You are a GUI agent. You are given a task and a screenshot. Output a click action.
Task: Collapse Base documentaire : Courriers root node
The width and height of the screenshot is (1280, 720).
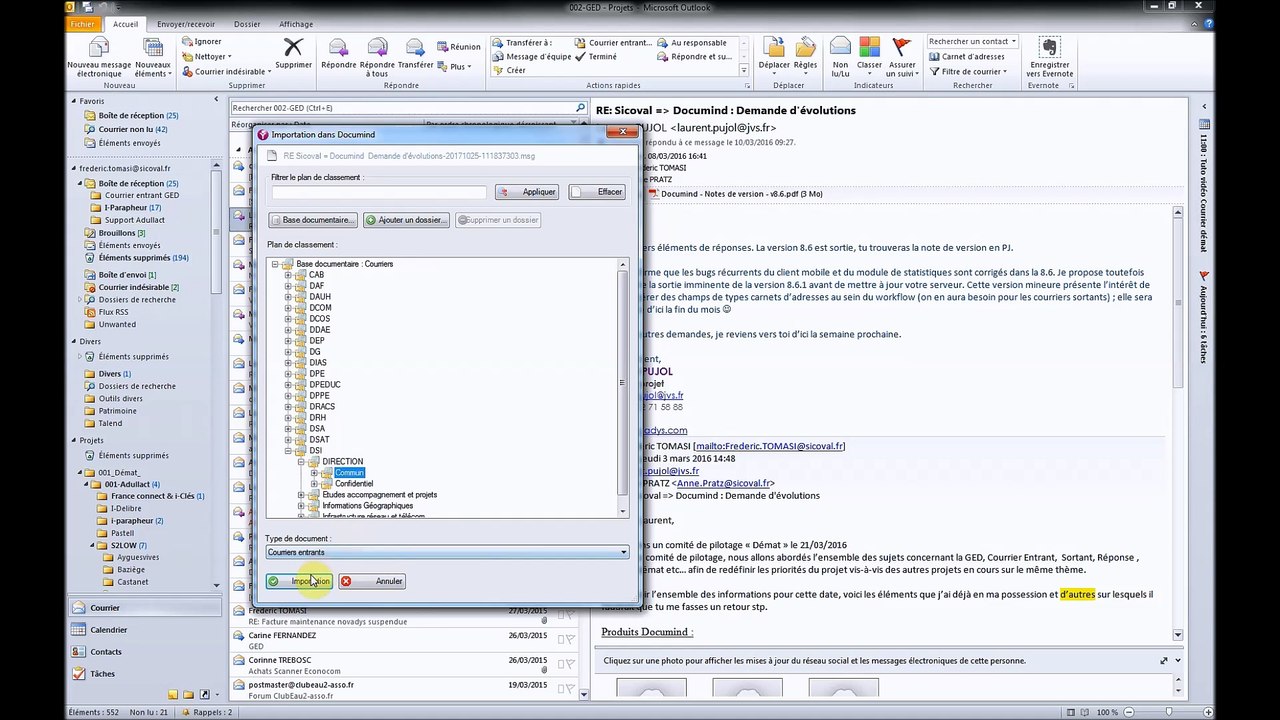pyautogui.click(x=275, y=264)
